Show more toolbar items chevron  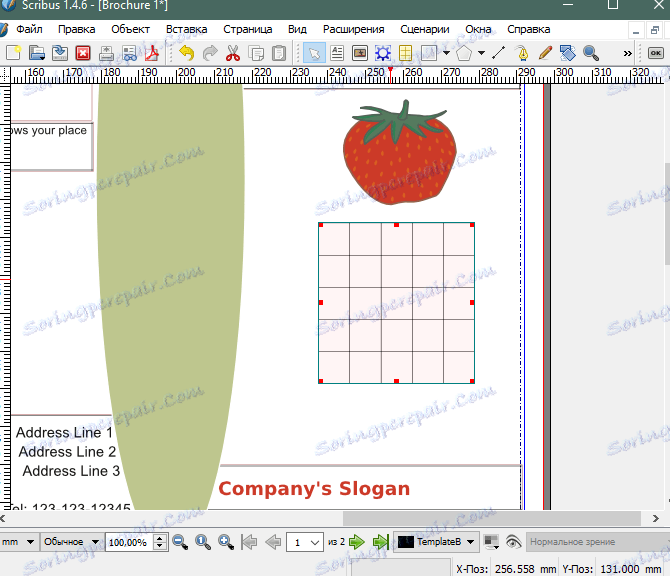coord(627,53)
